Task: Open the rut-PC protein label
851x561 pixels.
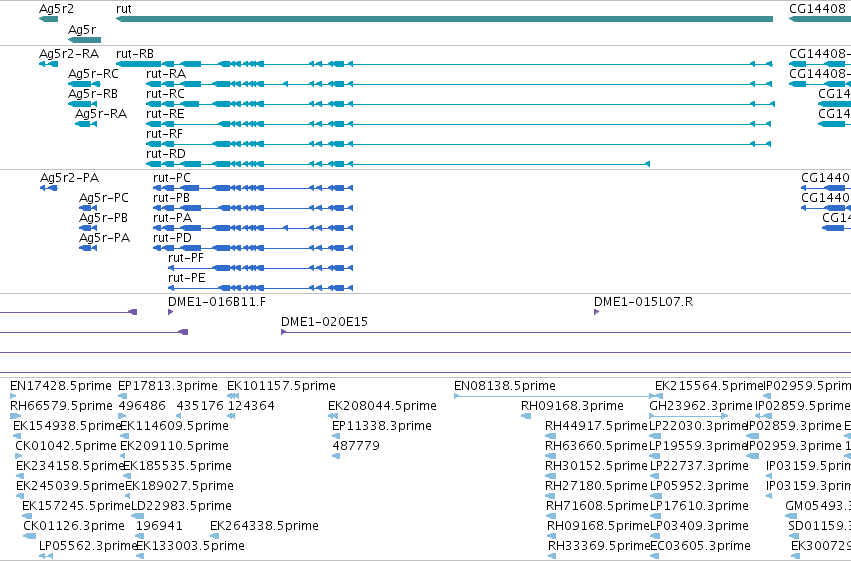Action: coord(172,178)
